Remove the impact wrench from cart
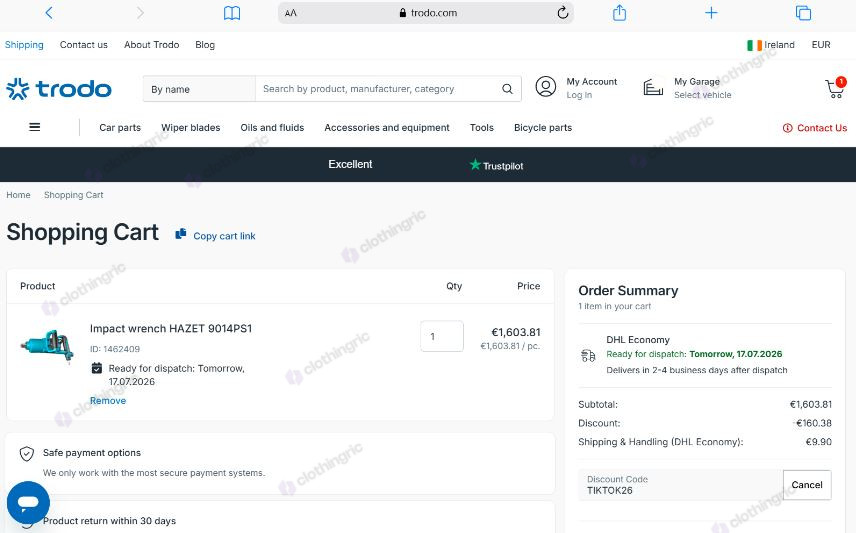Screen dimensions: 856x533 108,401
